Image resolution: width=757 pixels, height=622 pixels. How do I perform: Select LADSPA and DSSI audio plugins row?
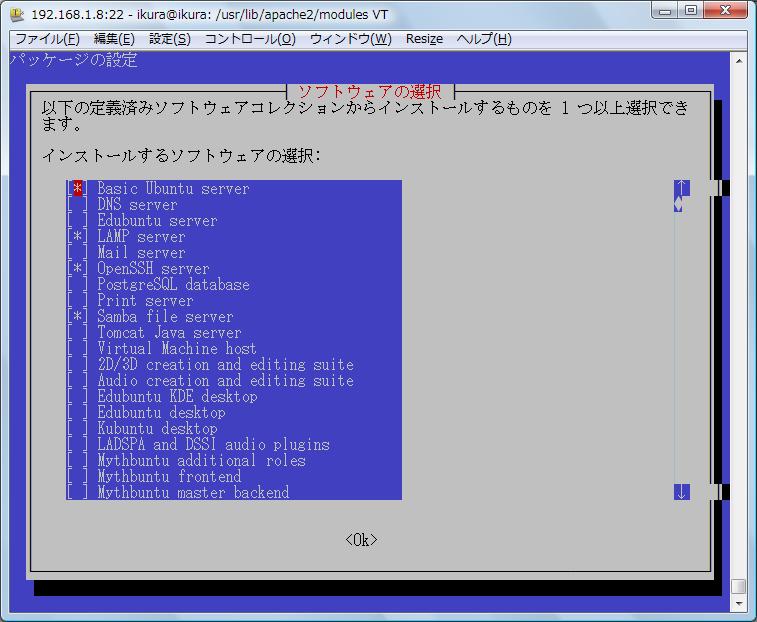tap(234, 443)
